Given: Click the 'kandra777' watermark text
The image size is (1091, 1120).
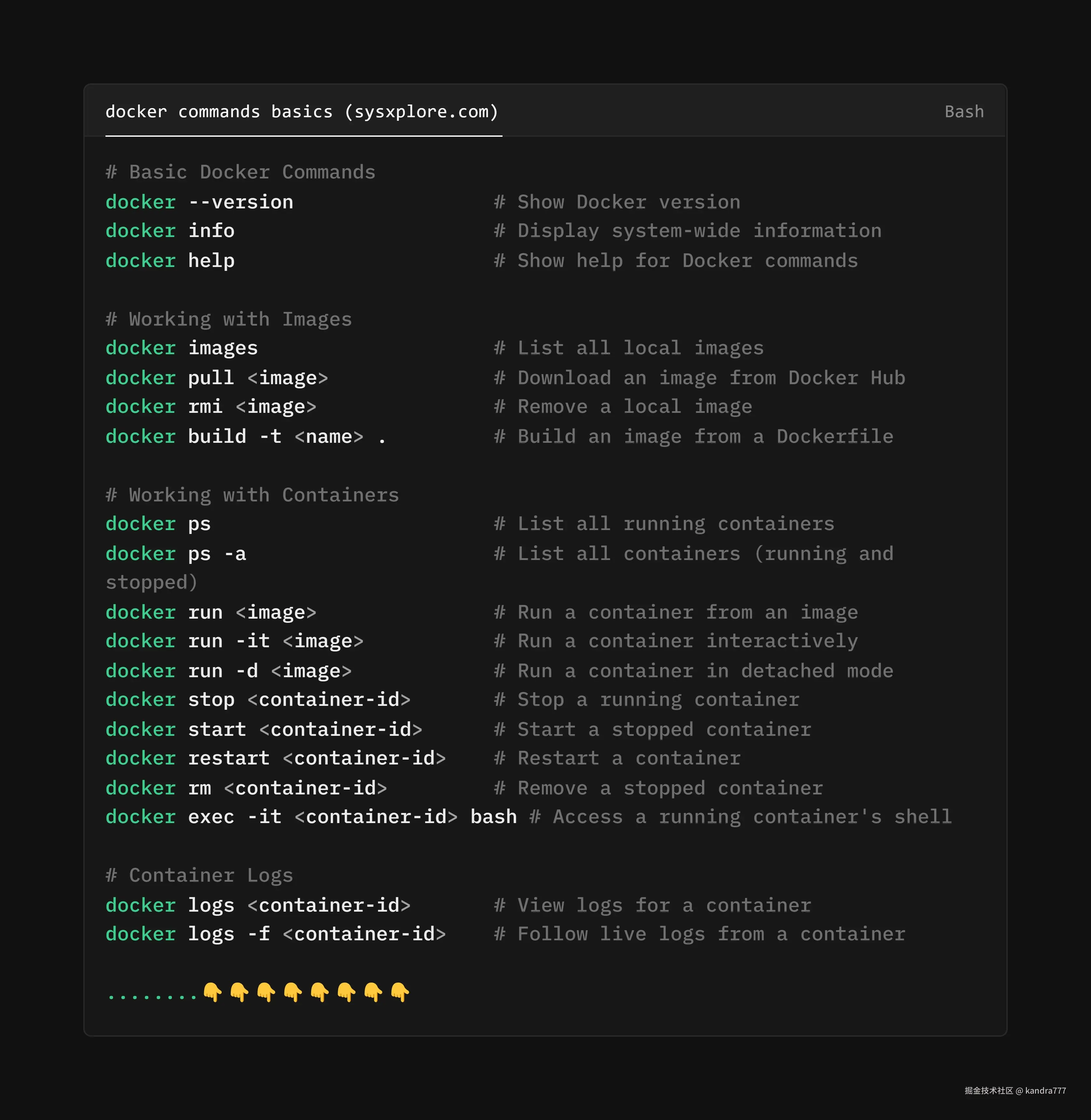Looking at the screenshot, I should (x=1045, y=1091).
